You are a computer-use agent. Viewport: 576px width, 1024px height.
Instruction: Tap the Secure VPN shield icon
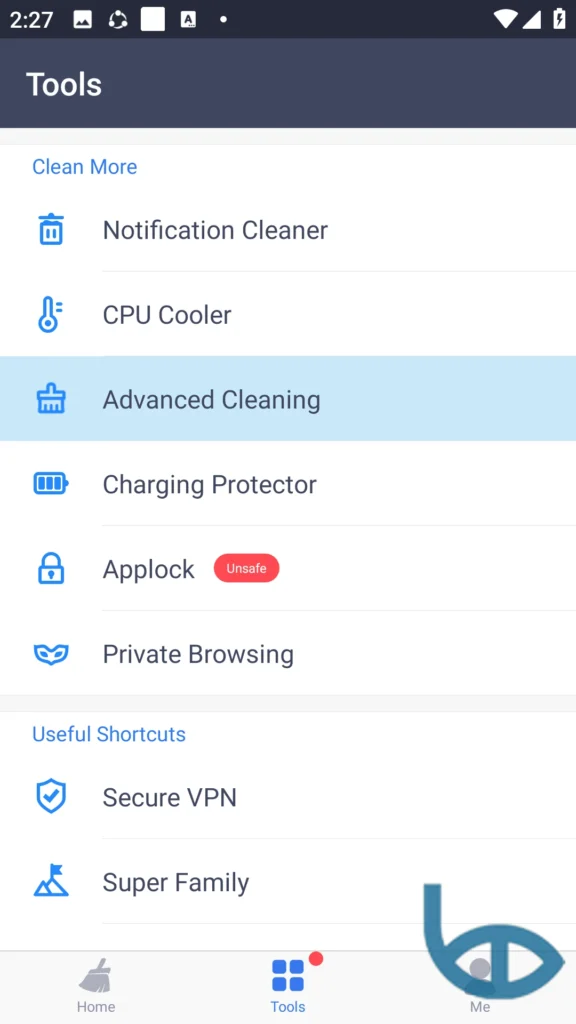click(x=51, y=797)
